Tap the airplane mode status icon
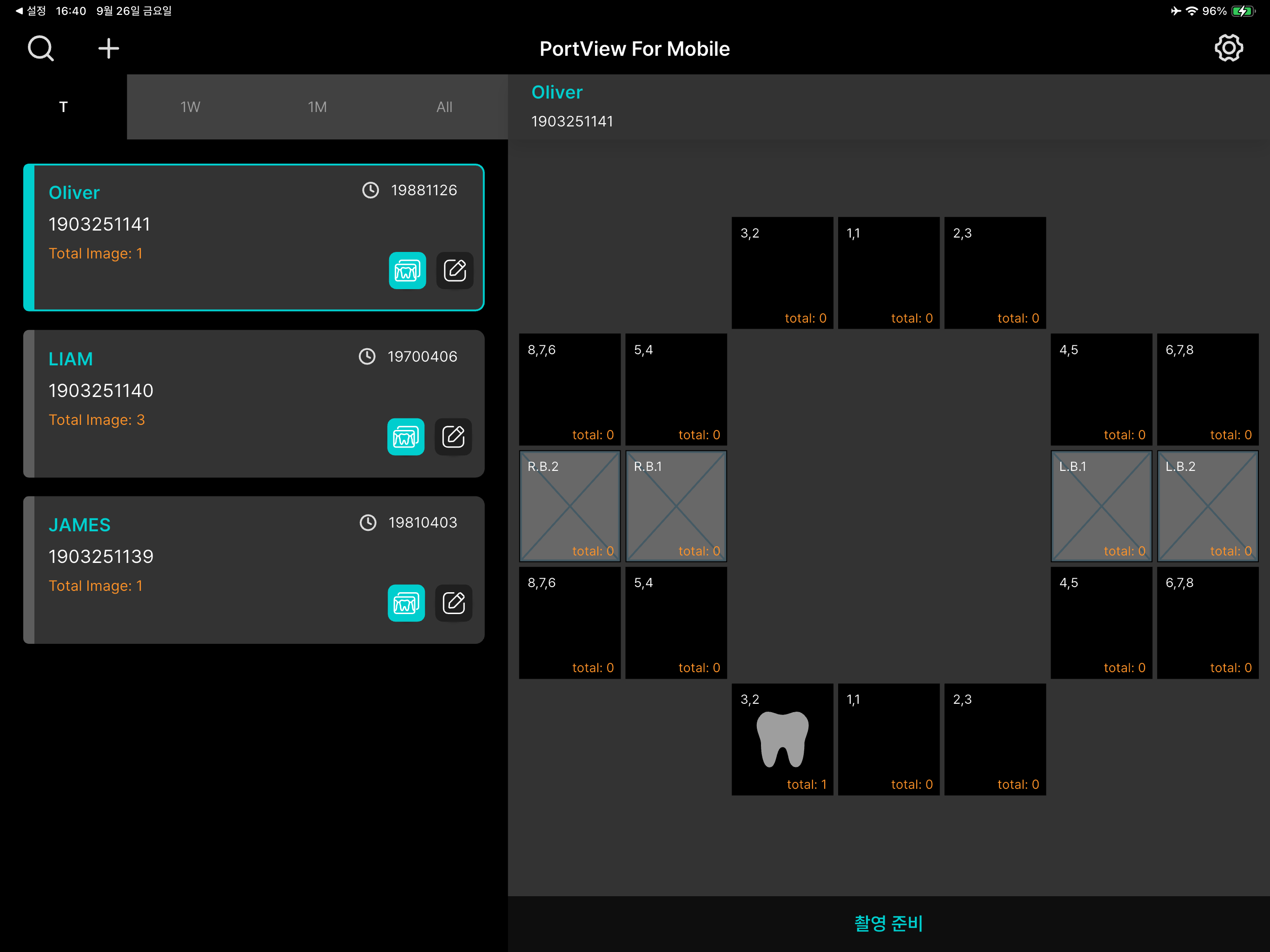This screenshot has height=952, width=1270. 1176,11
